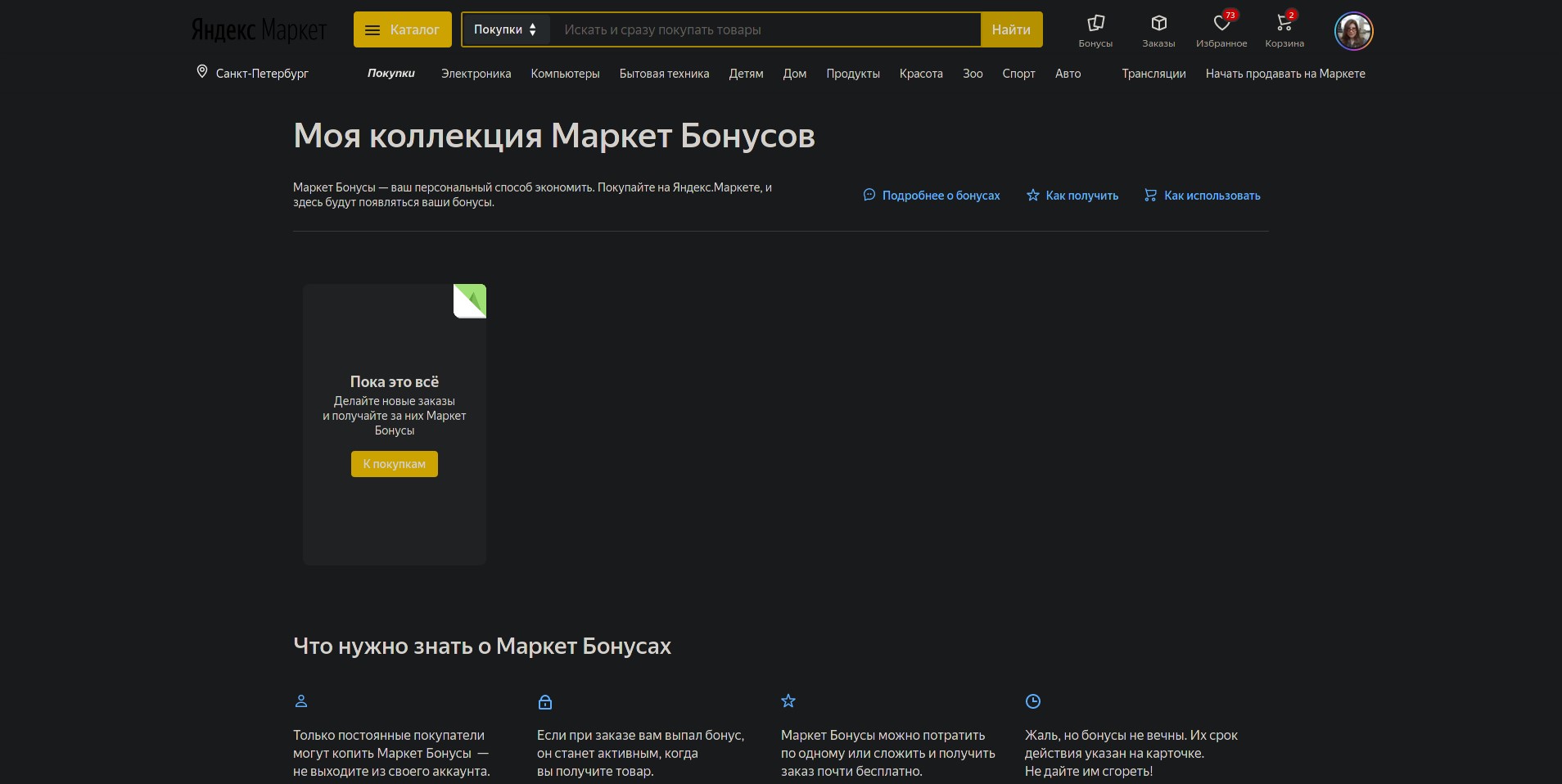Open the Красота category
Image resolution: width=1562 pixels, height=784 pixels.
point(921,74)
